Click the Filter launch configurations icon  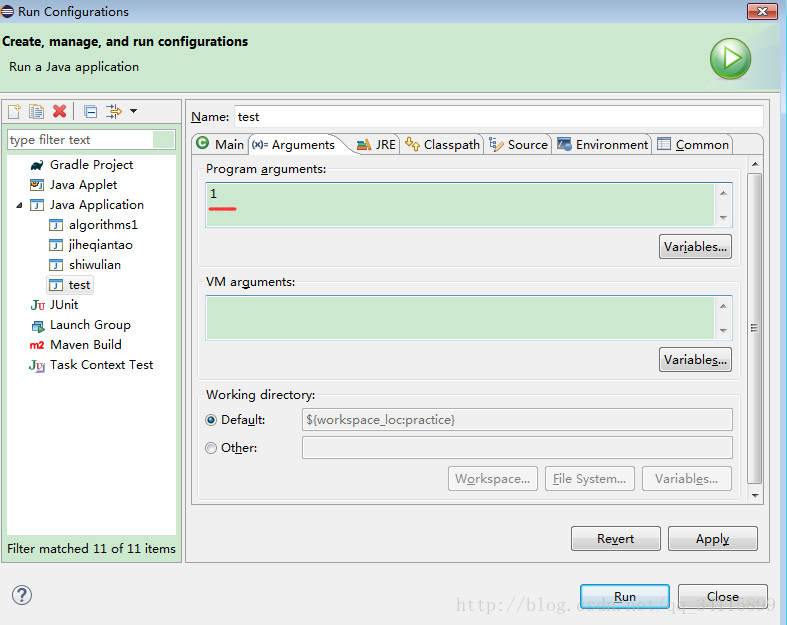tap(114, 111)
